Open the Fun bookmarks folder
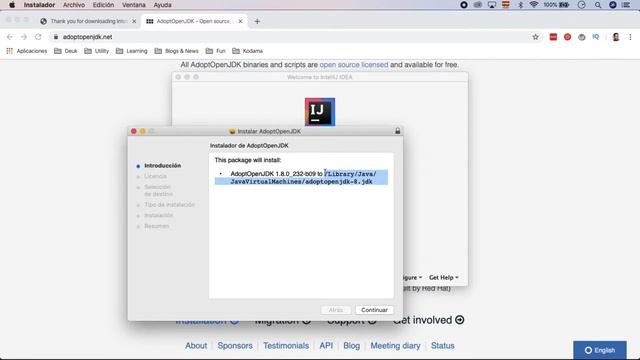The height and width of the screenshot is (360, 640). coord(216,51)
